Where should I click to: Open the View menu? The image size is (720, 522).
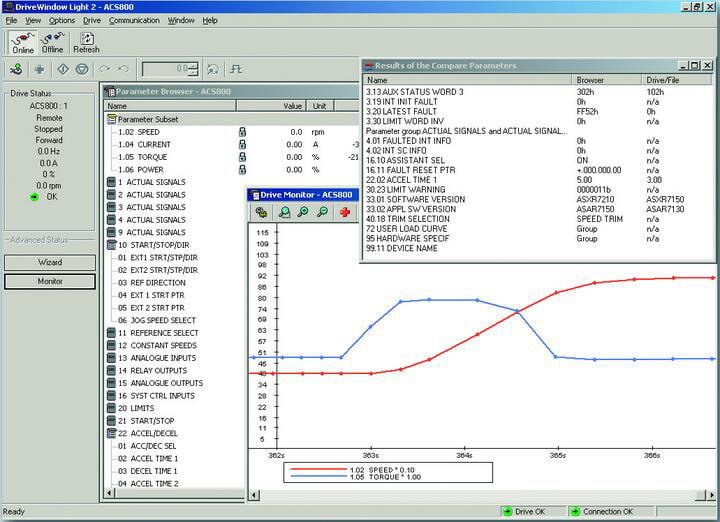click(33, 21)
